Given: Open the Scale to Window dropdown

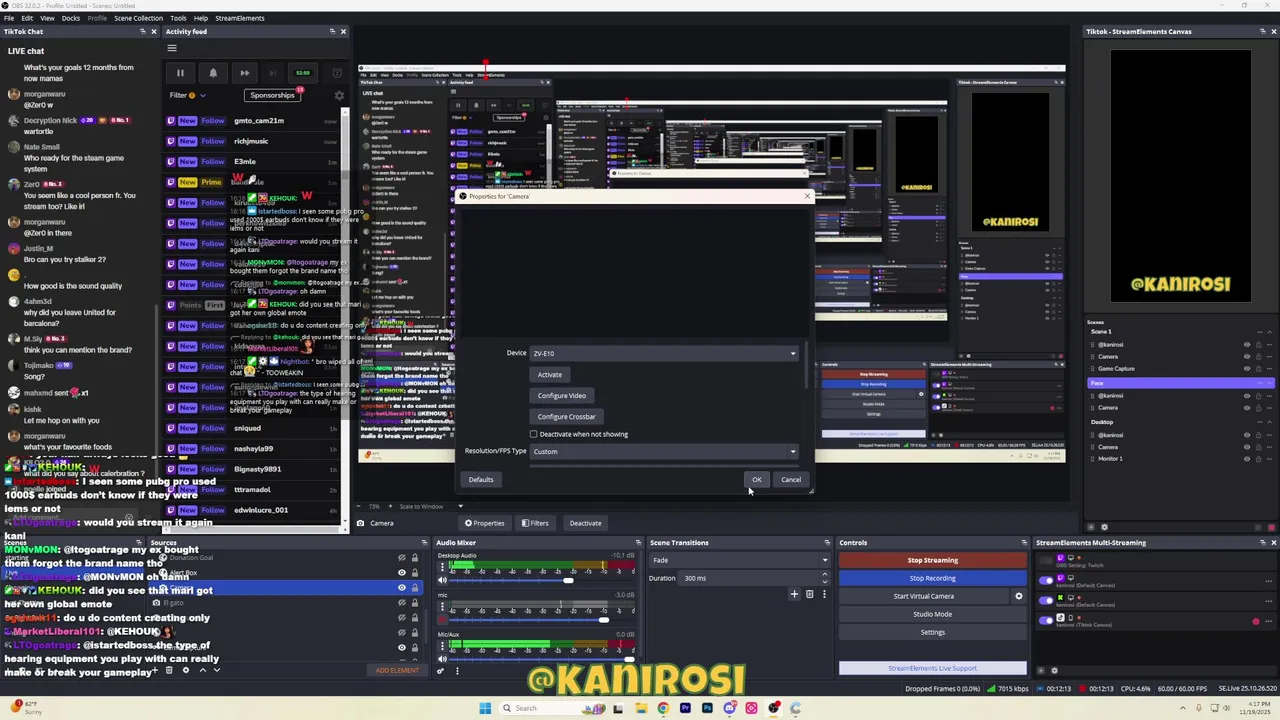Looking at the screenshot, I should [432, 506].
